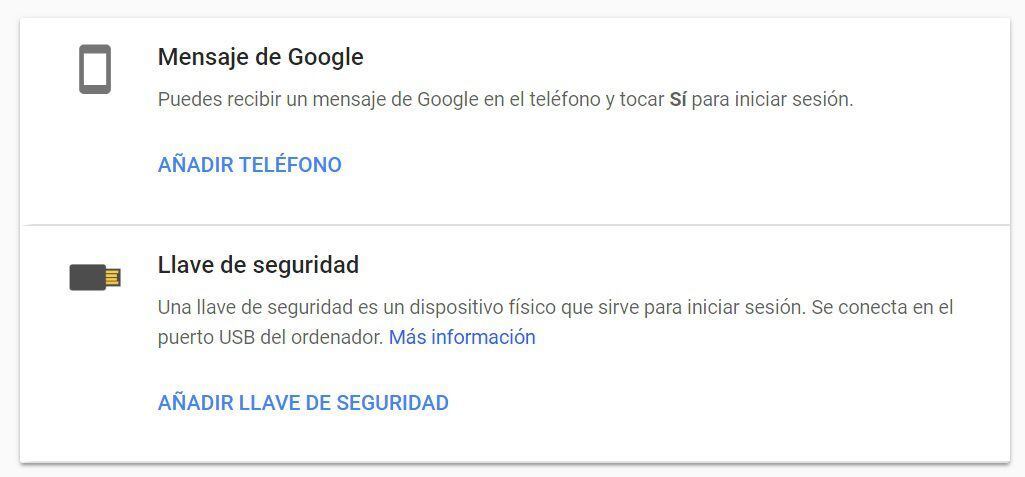This screenshot has height=477, width=1025.
Task: Select the Llave de seguridad heading
Action: (258, 265)
